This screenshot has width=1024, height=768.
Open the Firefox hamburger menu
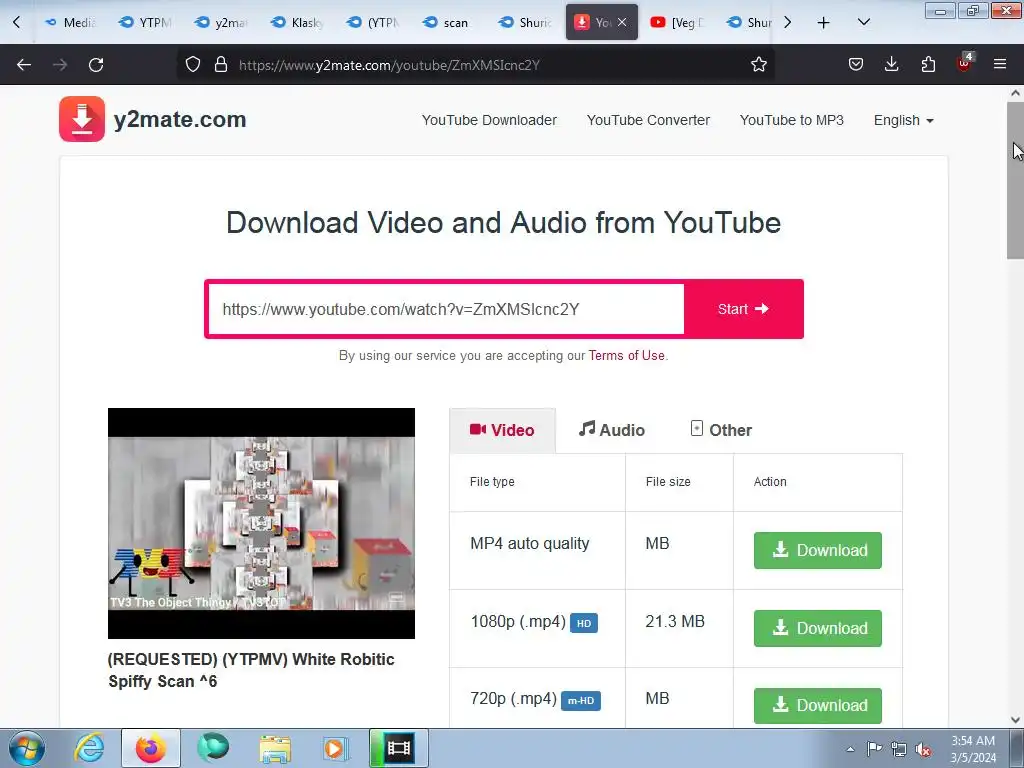pyautogui.click(x=1000, y=64)
